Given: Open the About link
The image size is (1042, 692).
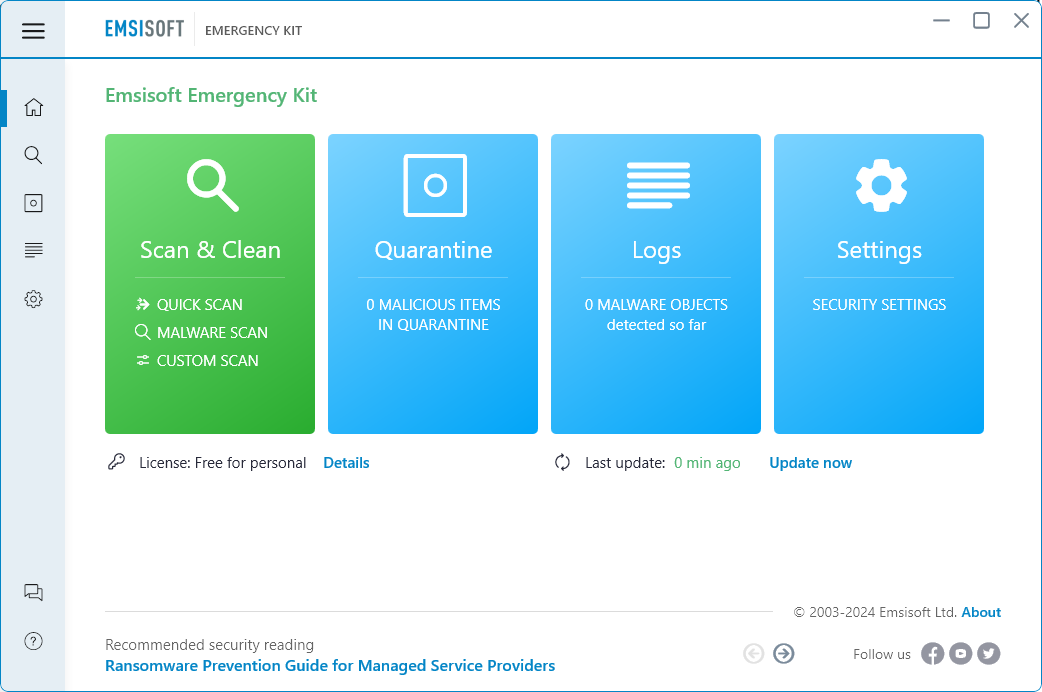Looking at the screenshot, I should 981,612.
